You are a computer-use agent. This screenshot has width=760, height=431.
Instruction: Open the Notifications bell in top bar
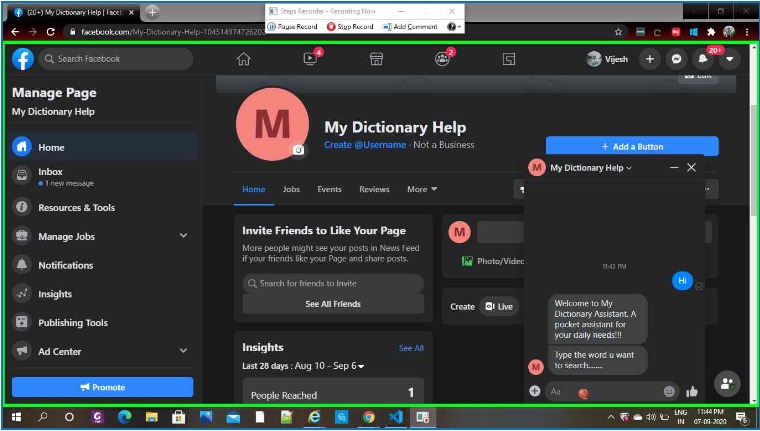pos(703,59)
